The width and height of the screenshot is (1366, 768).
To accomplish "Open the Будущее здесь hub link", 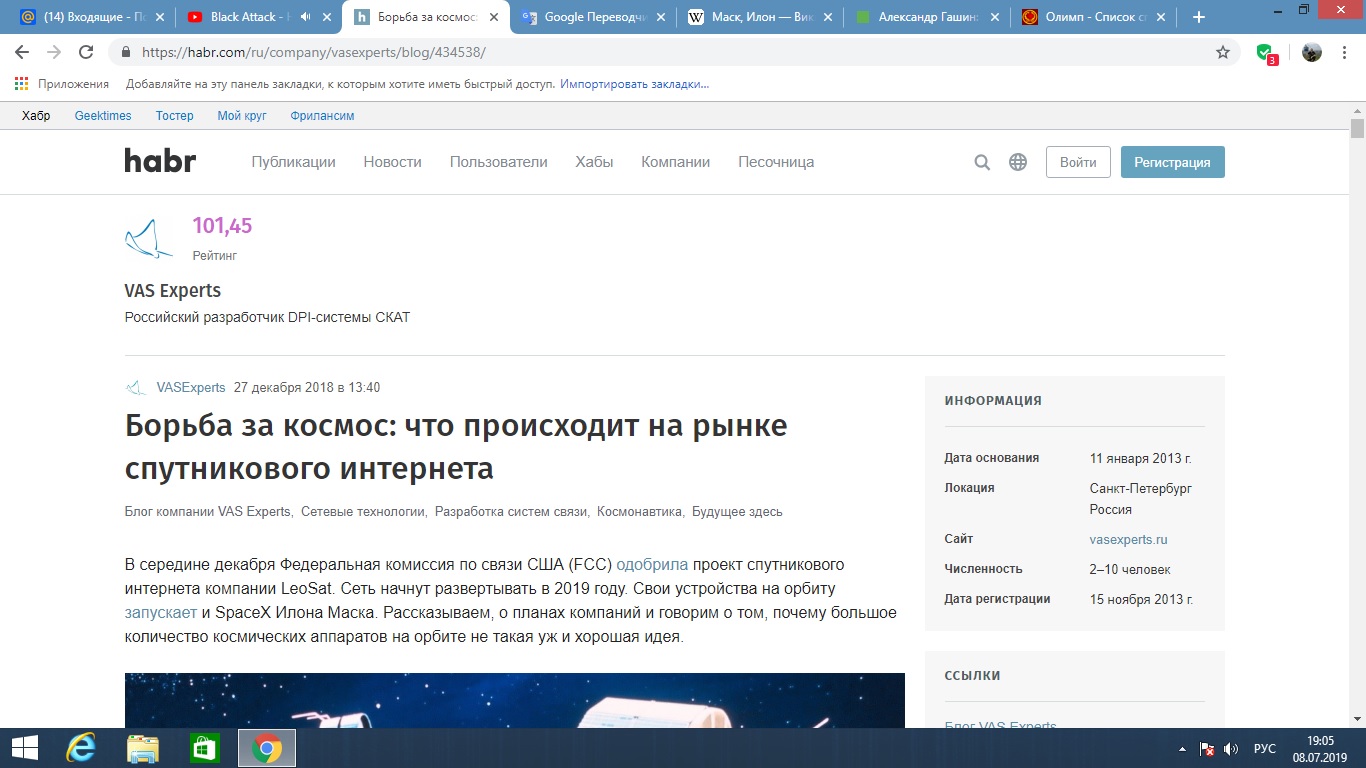I will pos(737,512).
